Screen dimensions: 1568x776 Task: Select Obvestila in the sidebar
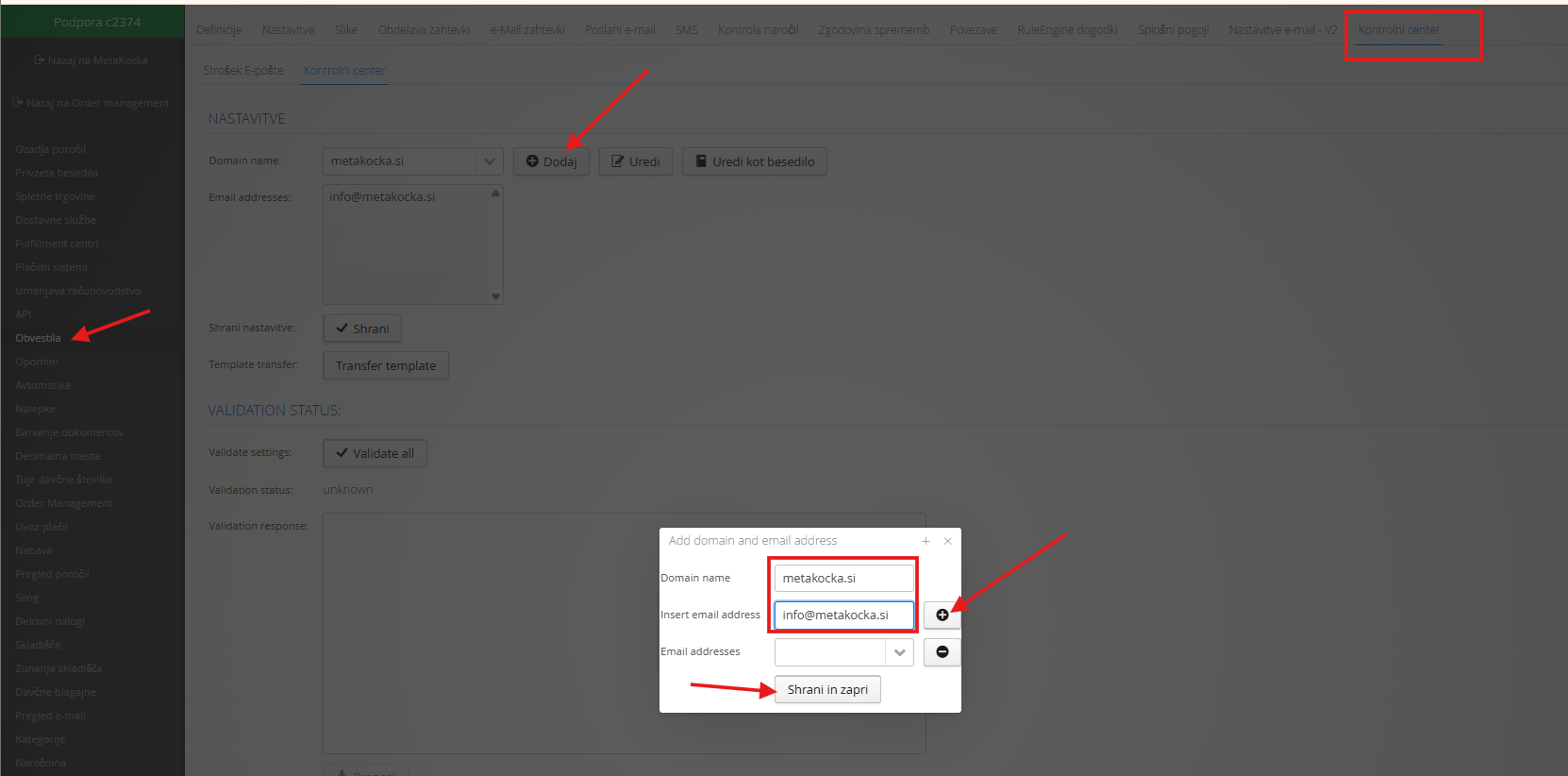(38, 338)
